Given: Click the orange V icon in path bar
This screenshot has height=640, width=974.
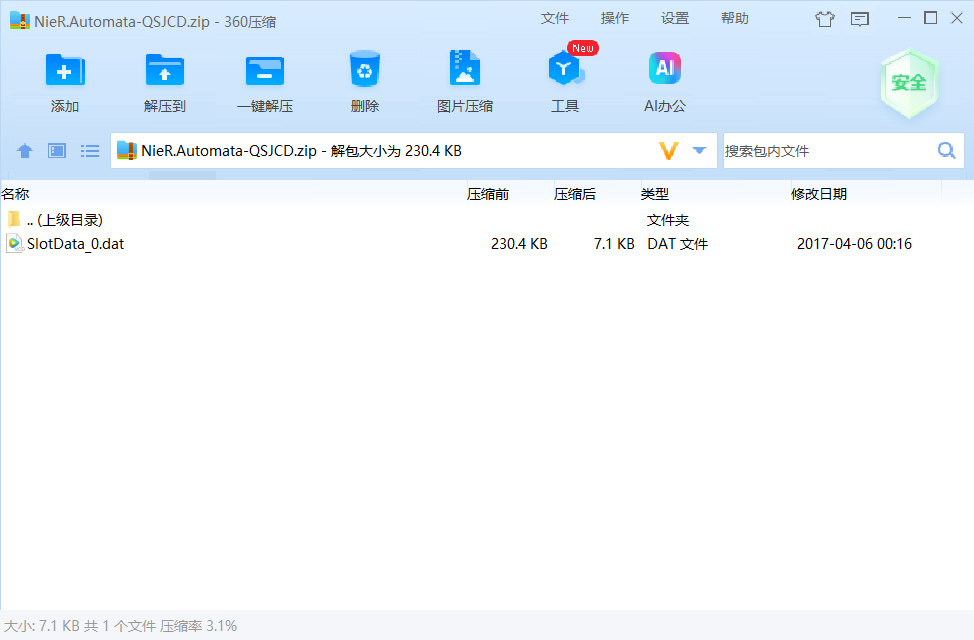Looking at the screenshot, I should tap(668, 150).
